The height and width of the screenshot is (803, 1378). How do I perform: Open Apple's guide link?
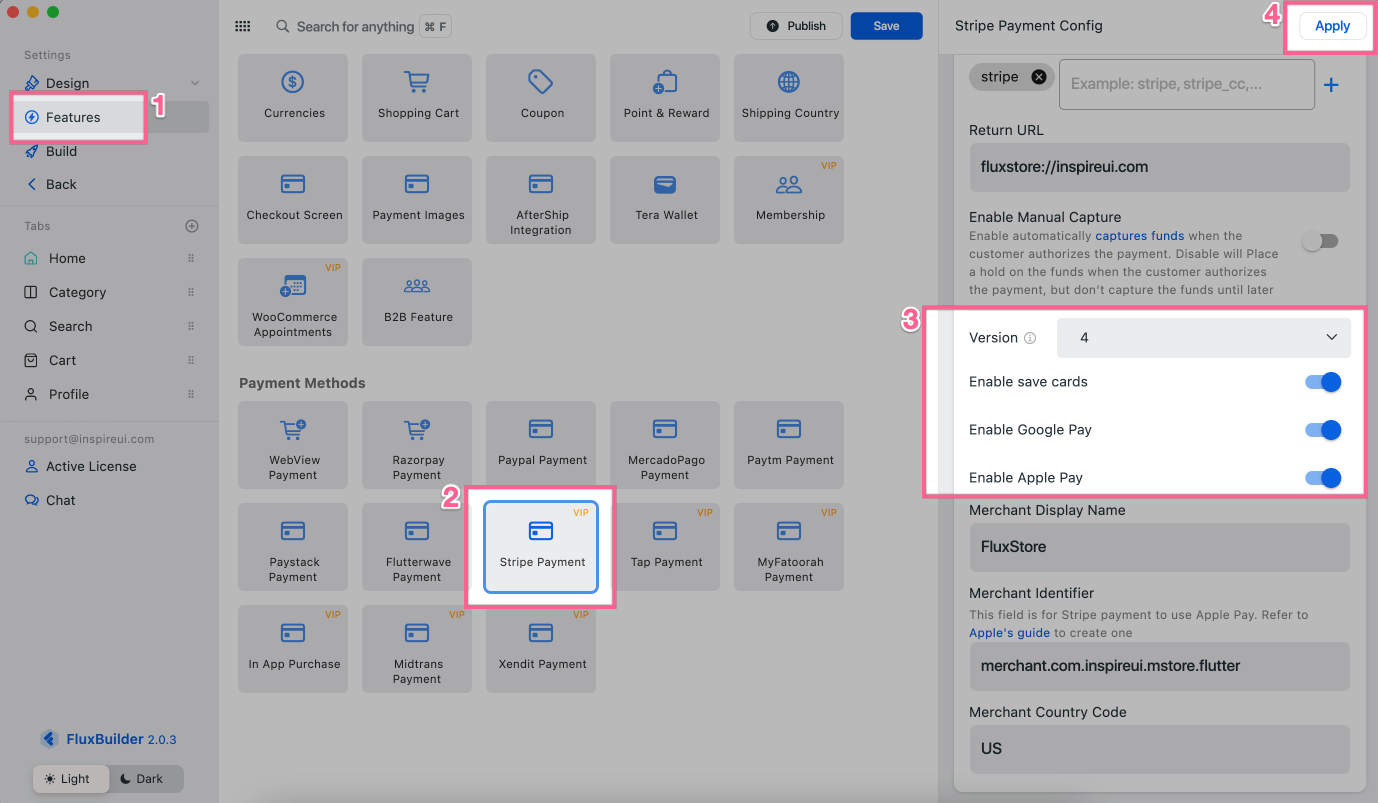point(1009,633)
